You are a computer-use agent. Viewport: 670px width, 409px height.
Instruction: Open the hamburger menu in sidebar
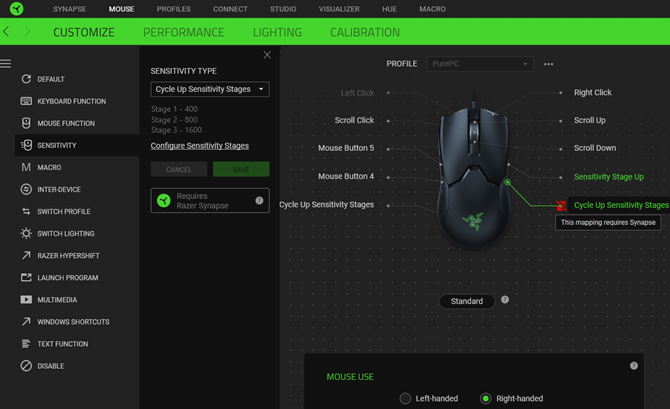(x=6, y=64)
